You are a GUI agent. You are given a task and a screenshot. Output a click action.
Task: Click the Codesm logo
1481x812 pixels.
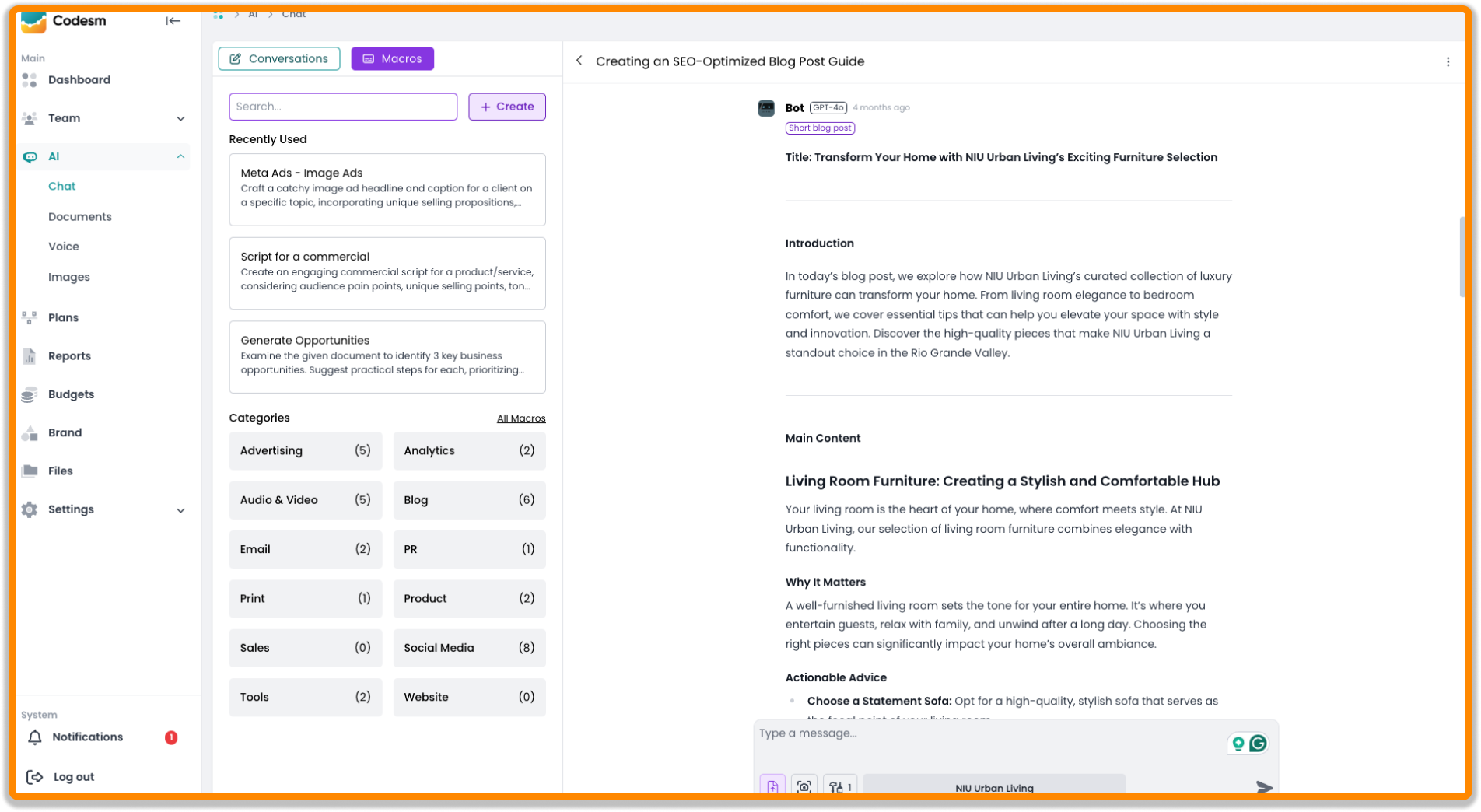[33, 22]
